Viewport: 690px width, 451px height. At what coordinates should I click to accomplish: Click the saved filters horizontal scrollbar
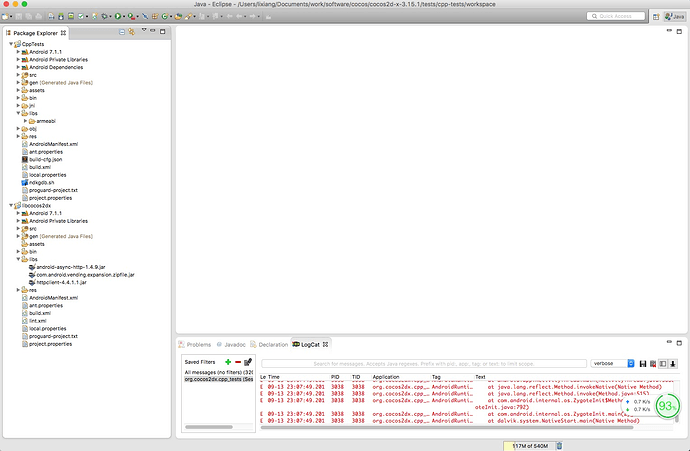(x=209, y=427)
